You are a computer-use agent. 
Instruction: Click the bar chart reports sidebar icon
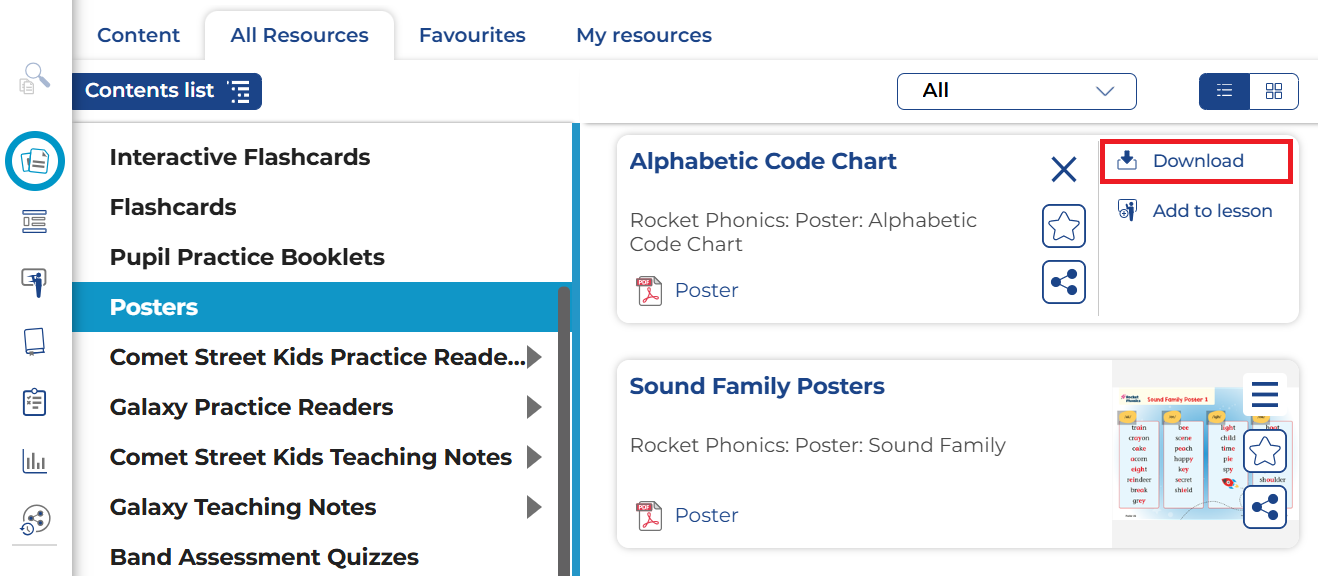35,461
